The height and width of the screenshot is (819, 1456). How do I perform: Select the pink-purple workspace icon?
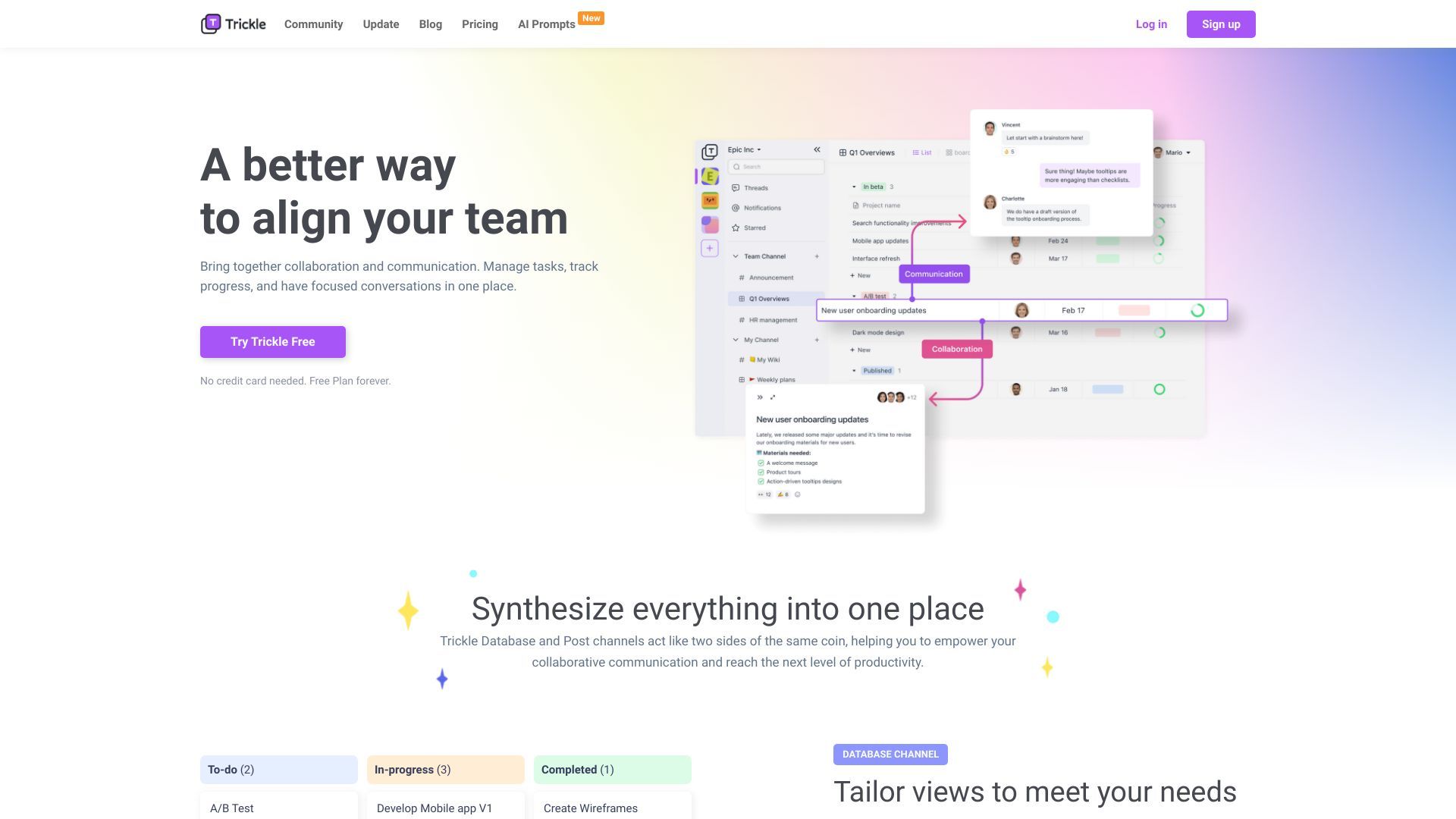coord(710,224)
